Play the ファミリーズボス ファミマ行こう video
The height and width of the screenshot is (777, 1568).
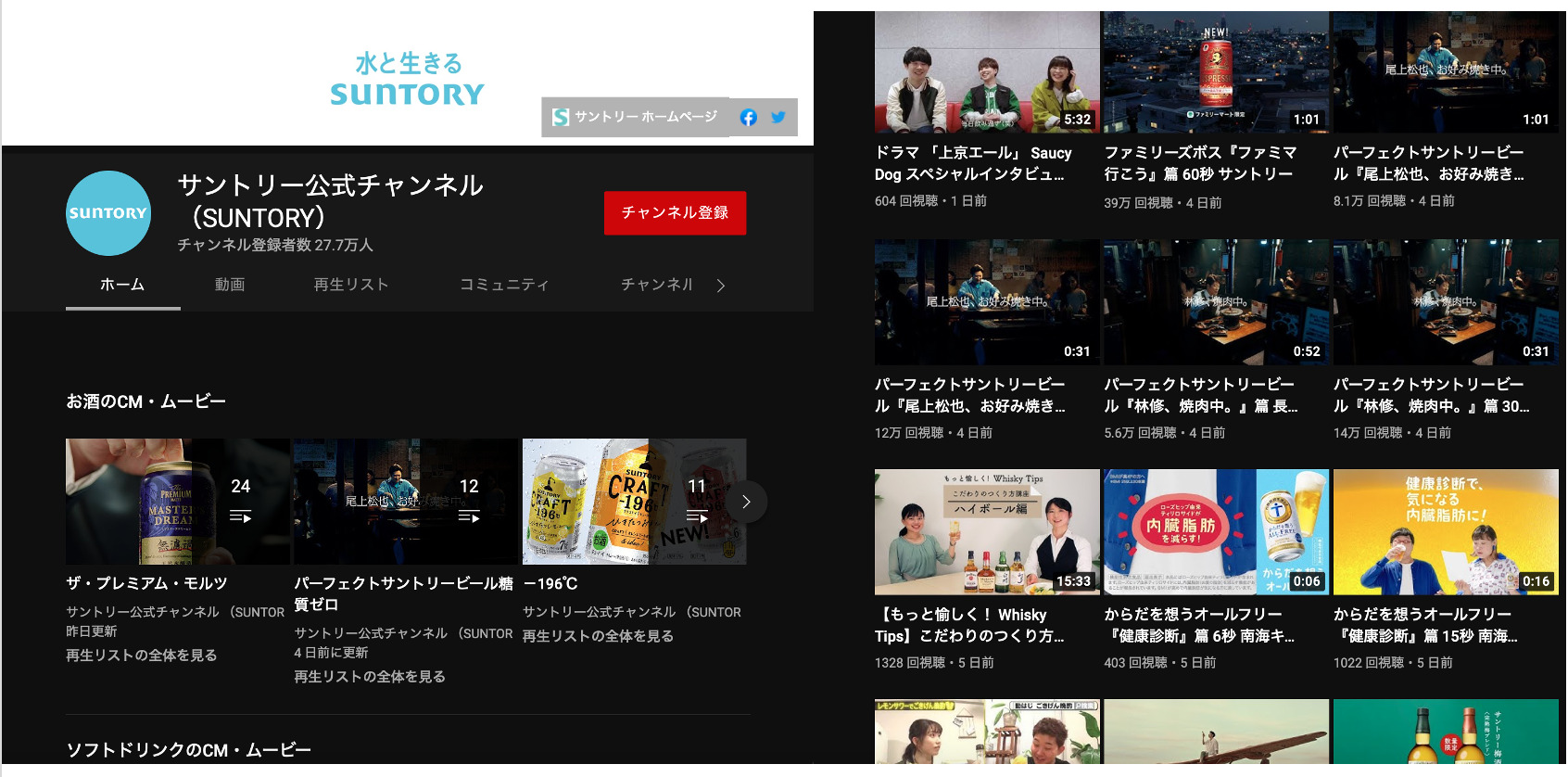[x=1215, y=72]
